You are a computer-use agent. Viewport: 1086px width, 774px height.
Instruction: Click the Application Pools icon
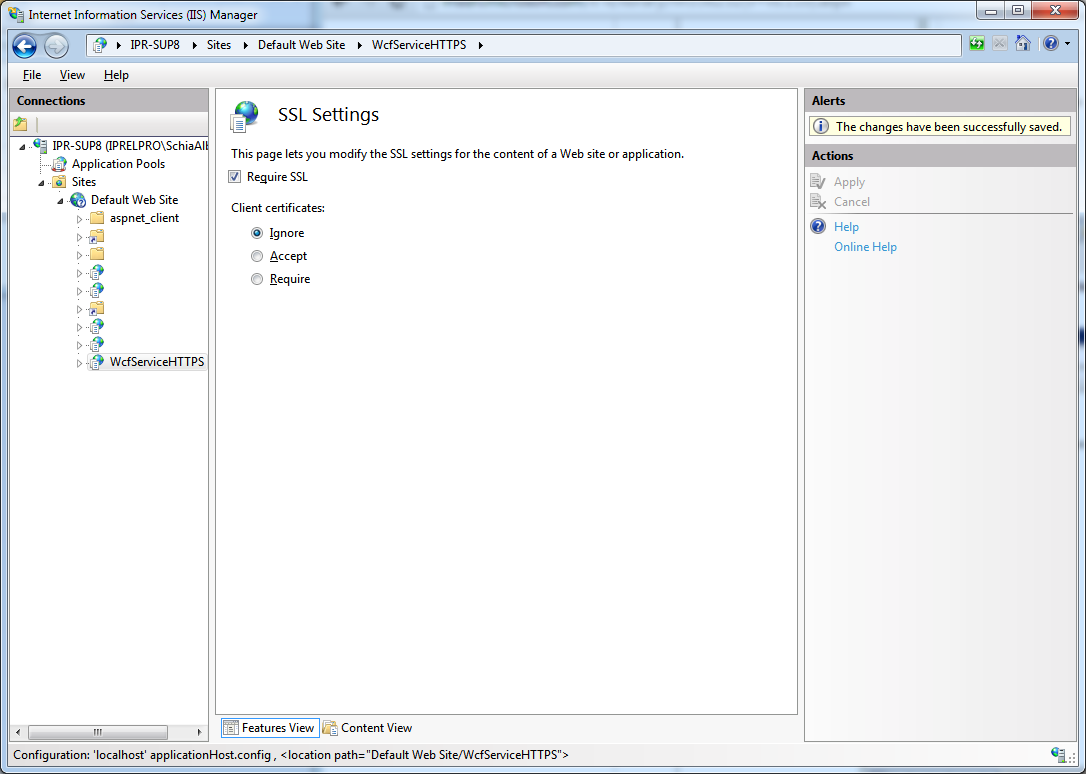(x=60, y=164)
